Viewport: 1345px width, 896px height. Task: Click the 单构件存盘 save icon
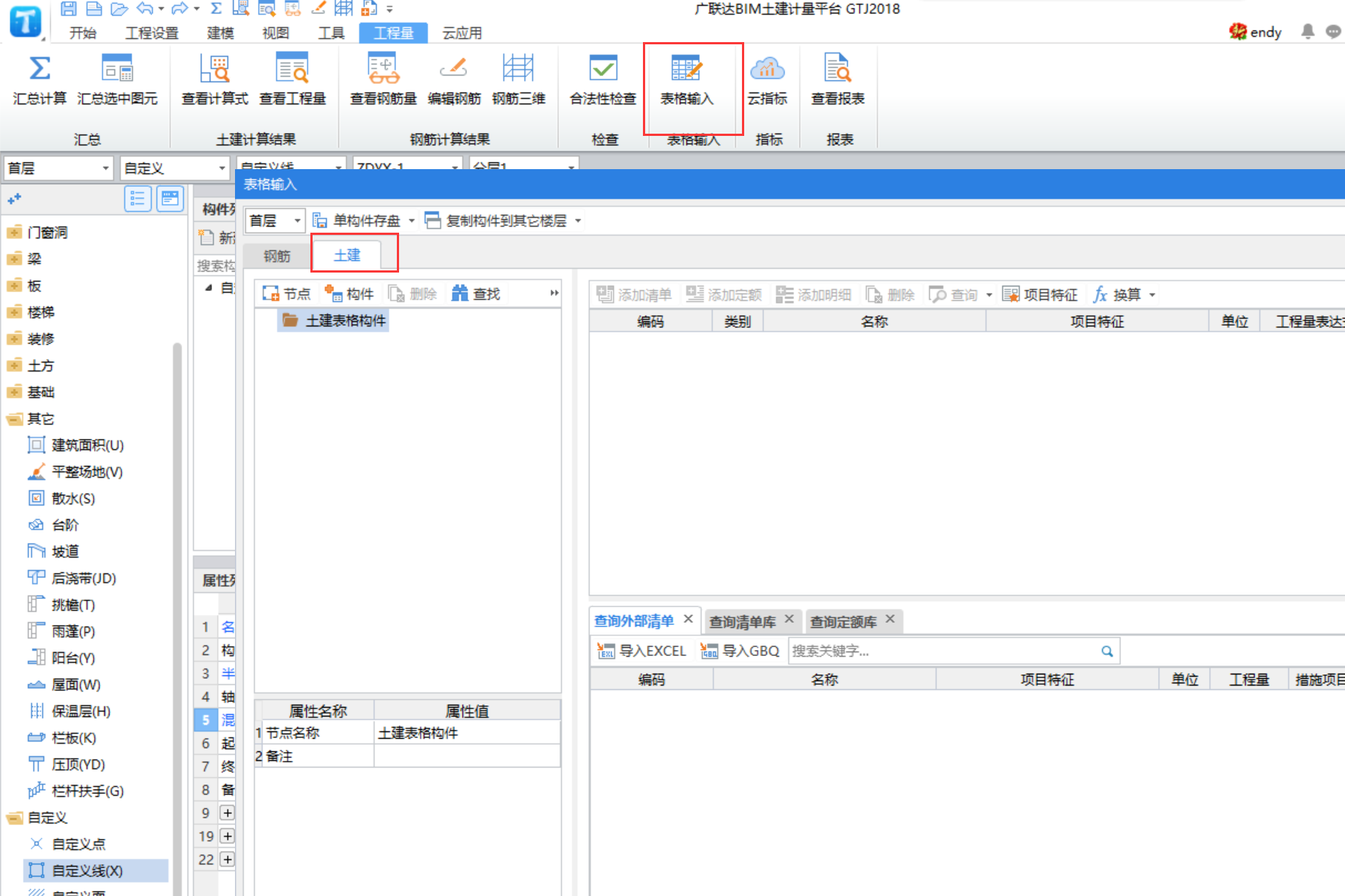tap(320, 221)
